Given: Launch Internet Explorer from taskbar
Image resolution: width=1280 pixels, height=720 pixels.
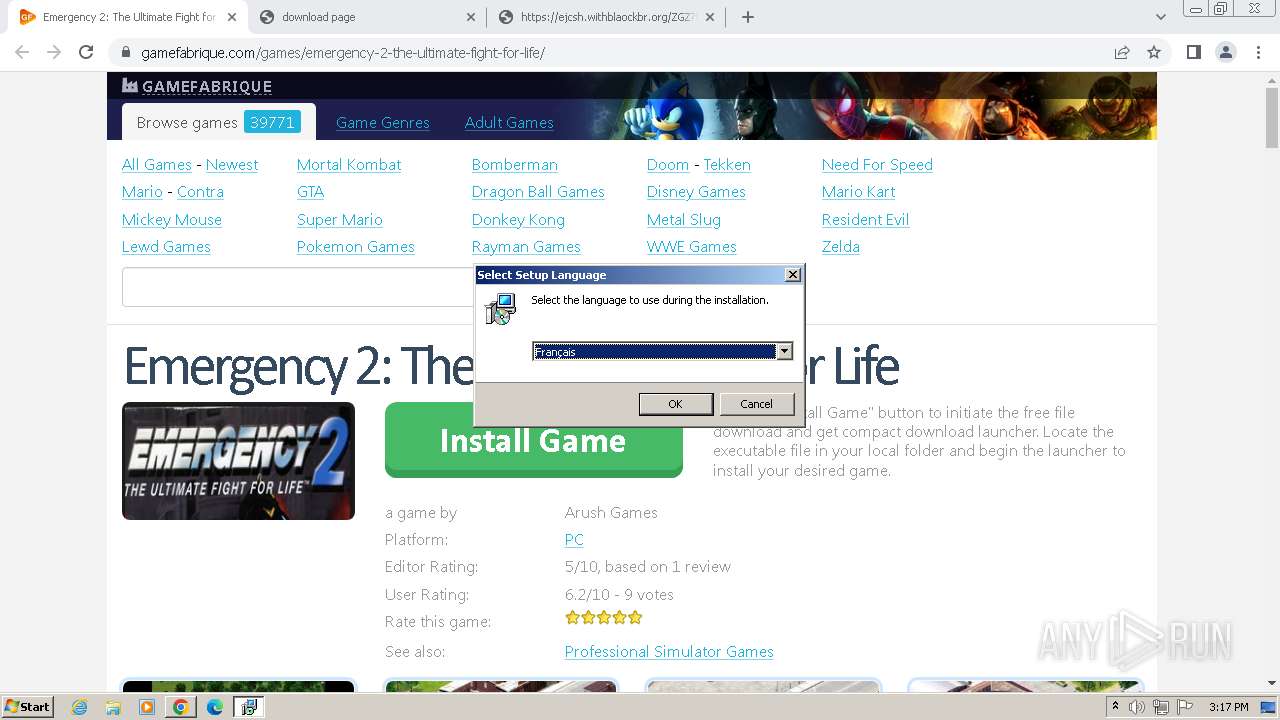Looking at the screenshot, I should (x=79, y=707).
